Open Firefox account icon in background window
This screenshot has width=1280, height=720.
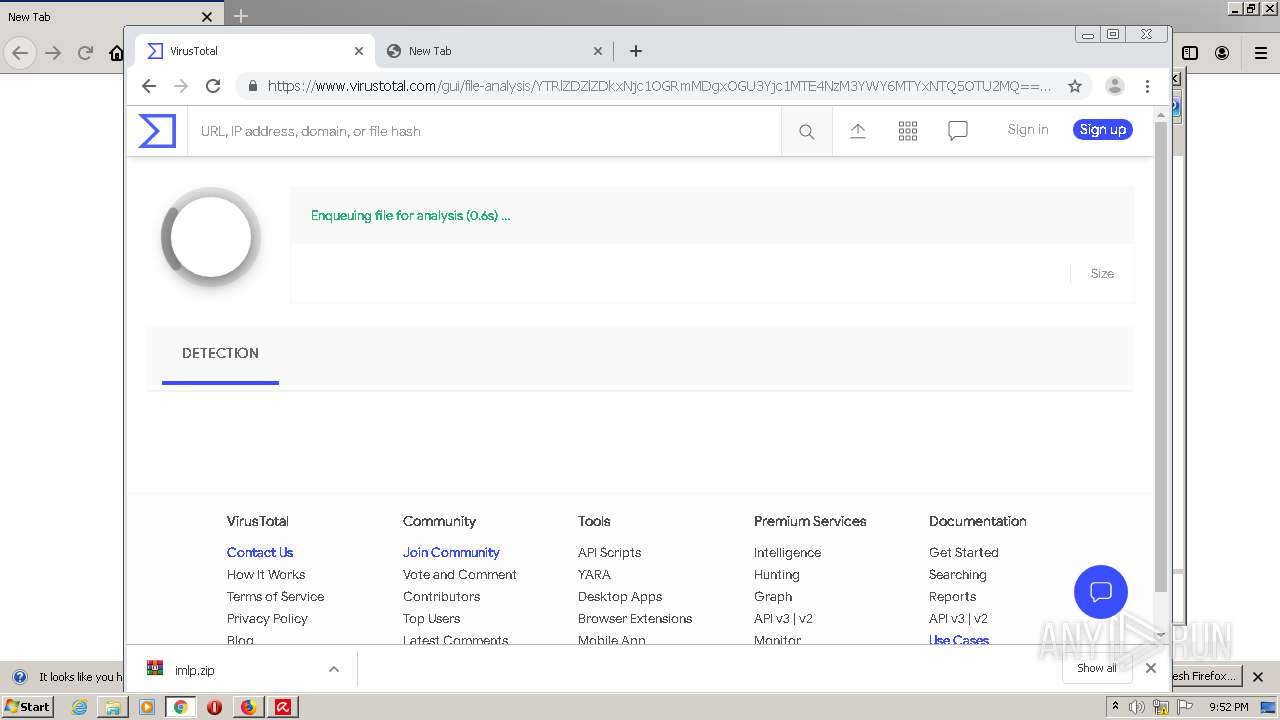[1222, 53]
